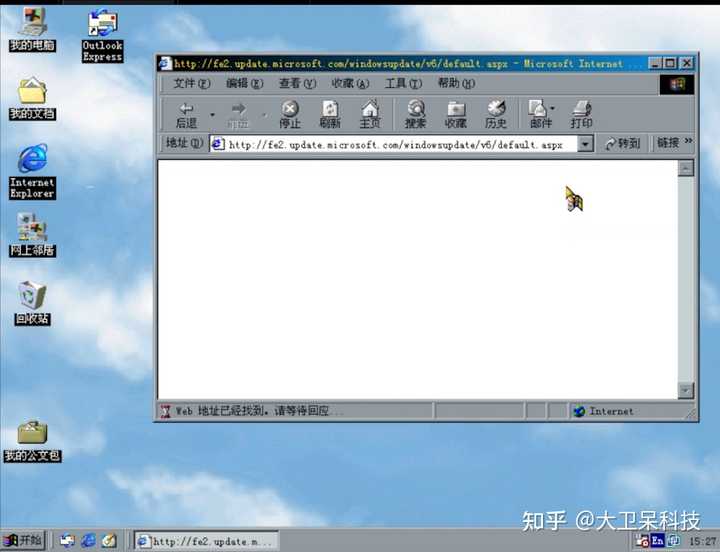Click Show Desktop quick launch icon

109,541
